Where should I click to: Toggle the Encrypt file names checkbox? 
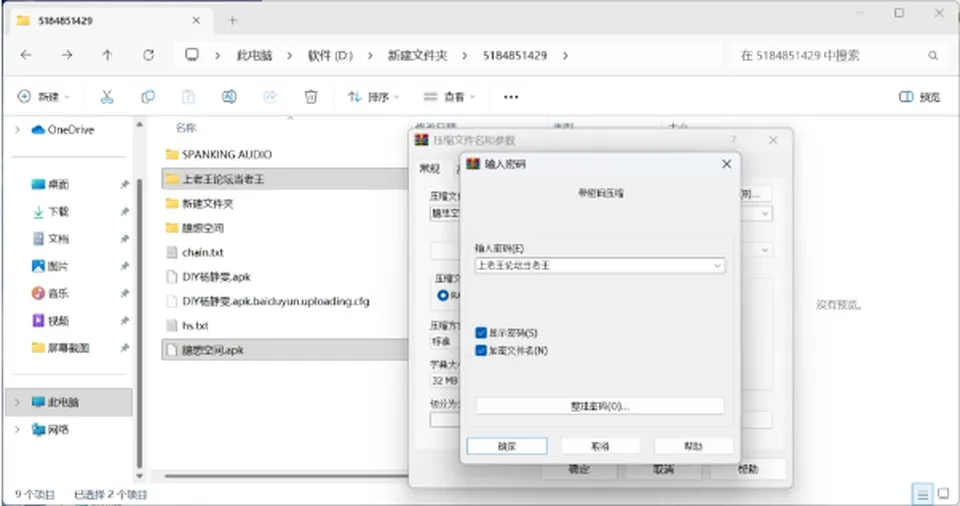(481, 350)
